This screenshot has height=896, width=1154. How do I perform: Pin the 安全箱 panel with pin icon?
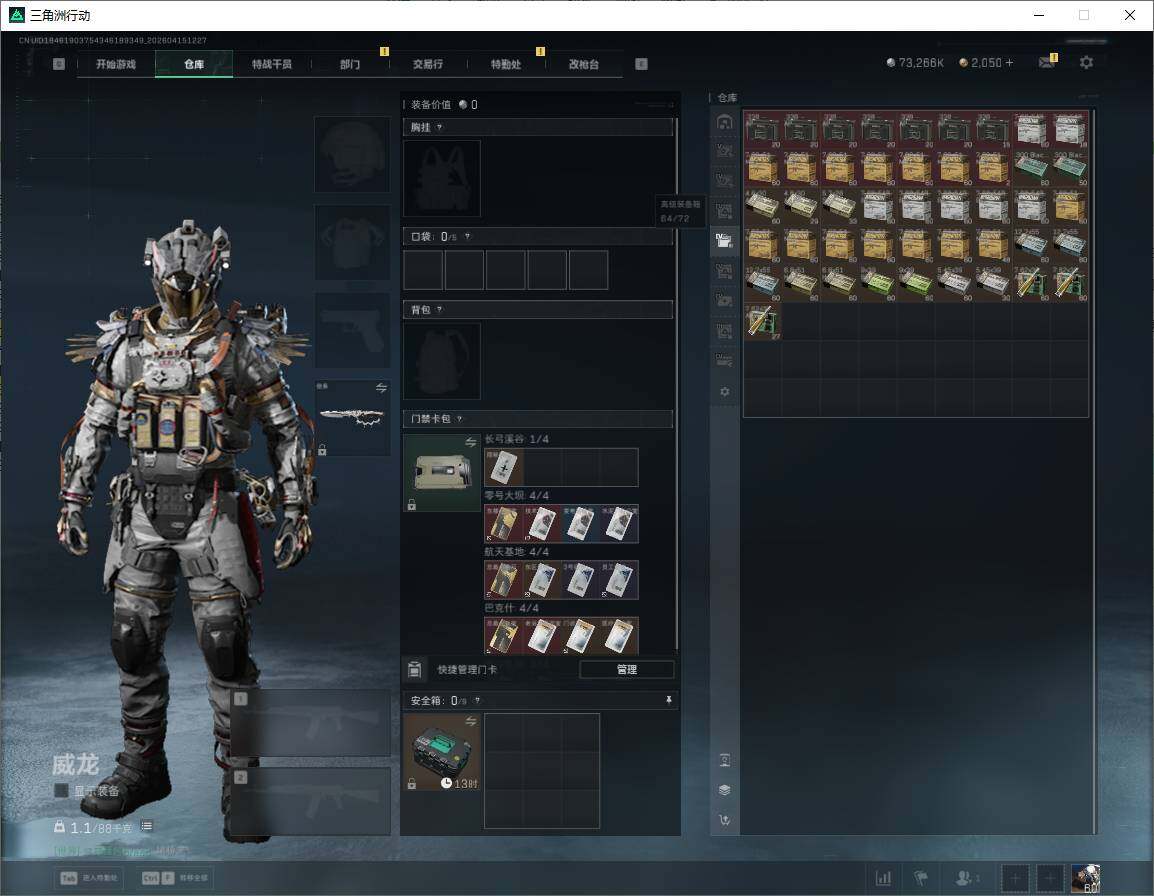(668, 700)
